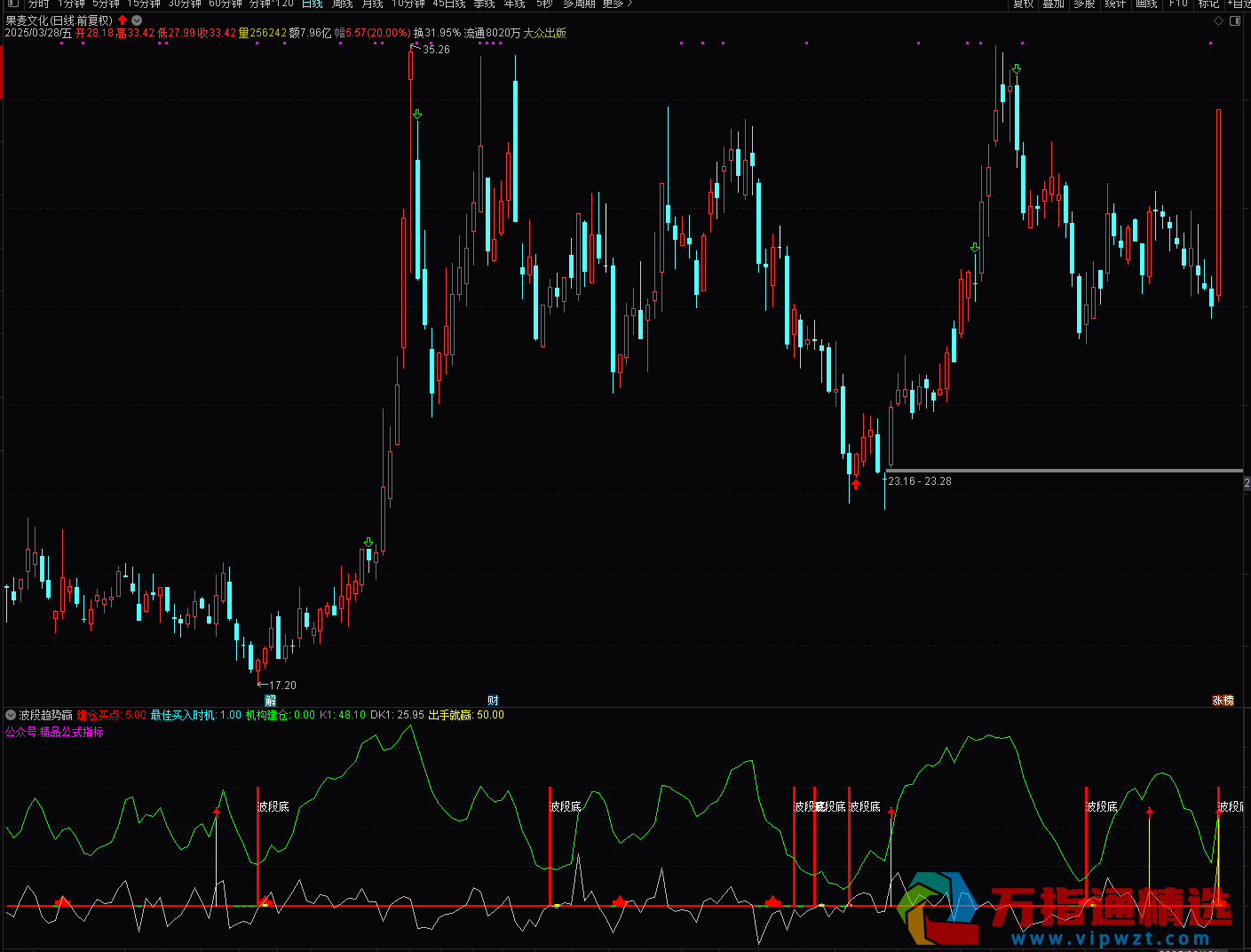Viewport: 1251px width, 952px height.
Task: Select the 5秒 period tab
Action: (x=544, y=4)
